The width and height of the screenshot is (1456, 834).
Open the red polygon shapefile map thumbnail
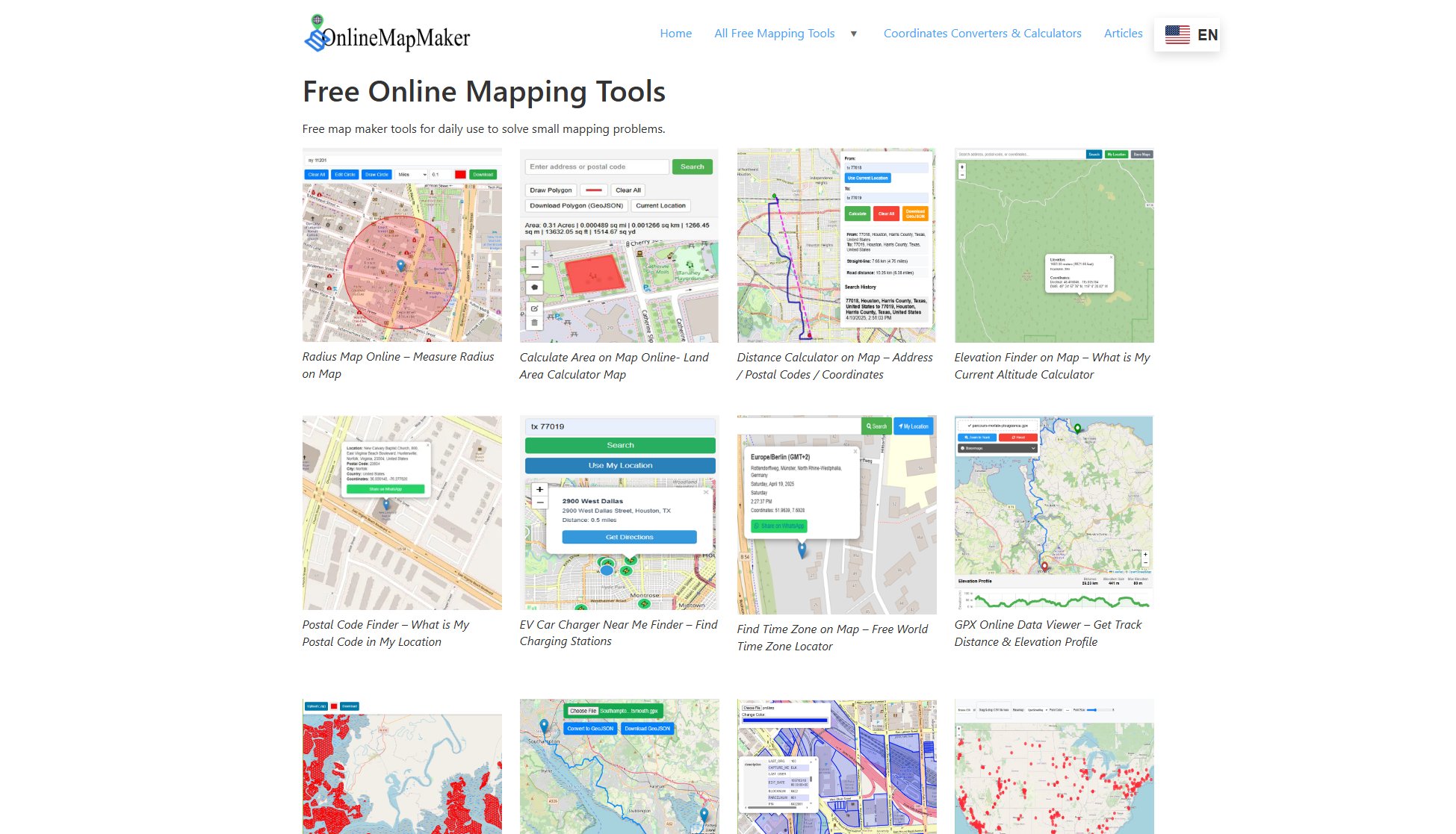402,766
